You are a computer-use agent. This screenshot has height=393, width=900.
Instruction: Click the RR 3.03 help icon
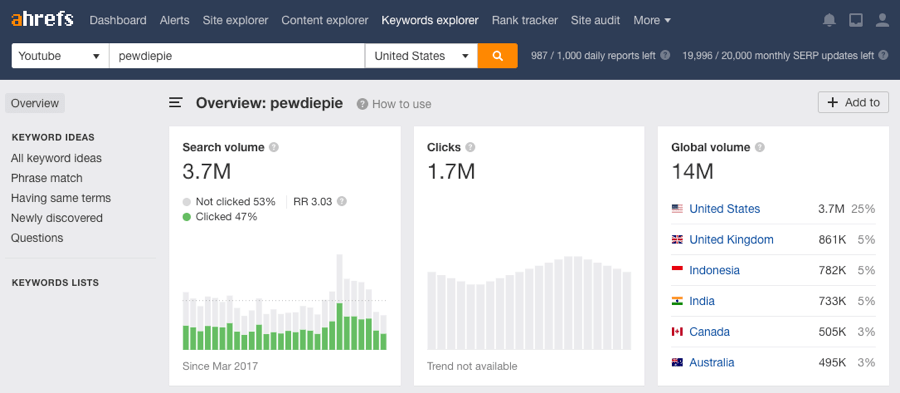342,201
